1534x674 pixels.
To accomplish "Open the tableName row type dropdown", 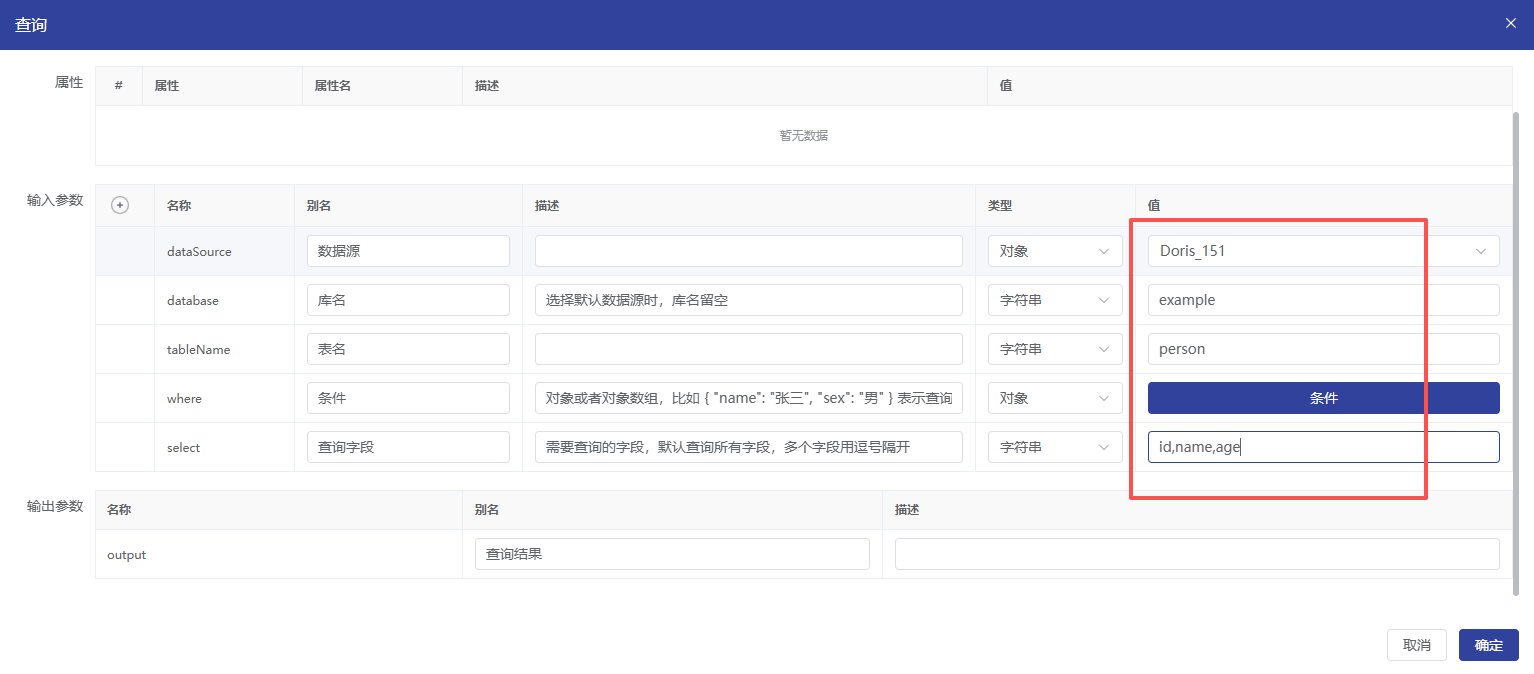I will click(x=1054, y=349).
